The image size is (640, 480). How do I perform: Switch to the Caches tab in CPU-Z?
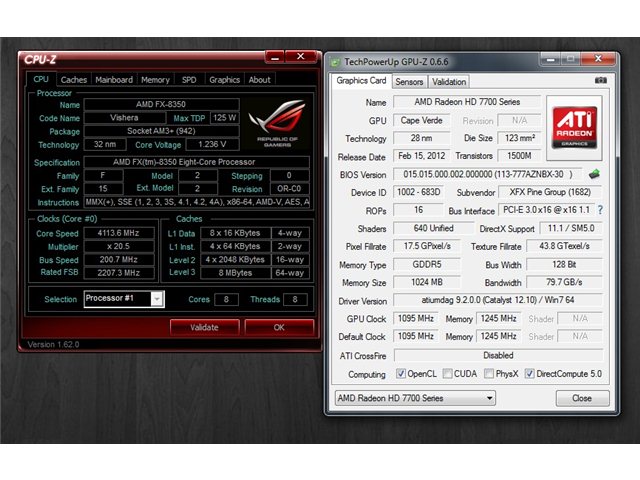point(73,80)
